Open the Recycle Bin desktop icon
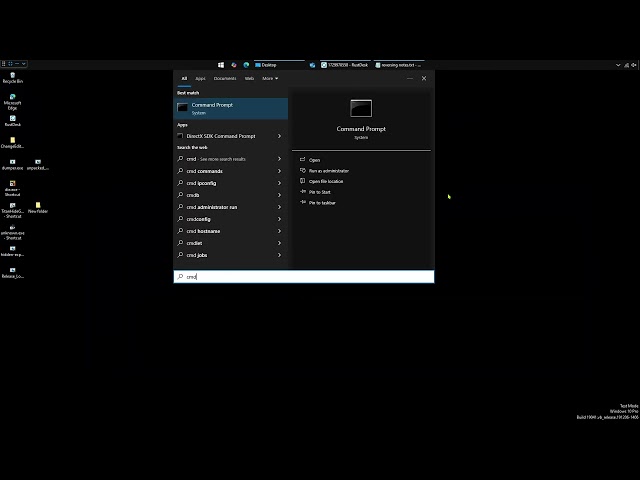This screenshot has width=640, height=480. 13,78
